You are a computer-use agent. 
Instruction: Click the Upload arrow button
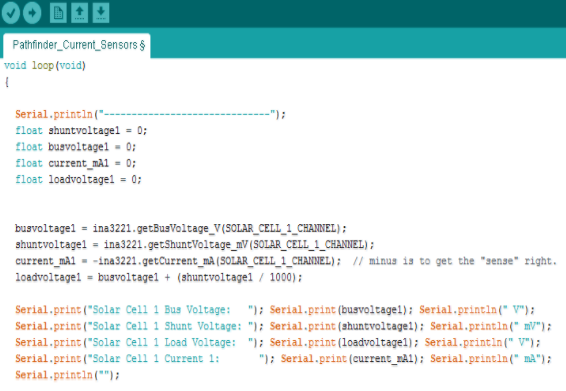point(32,13)
